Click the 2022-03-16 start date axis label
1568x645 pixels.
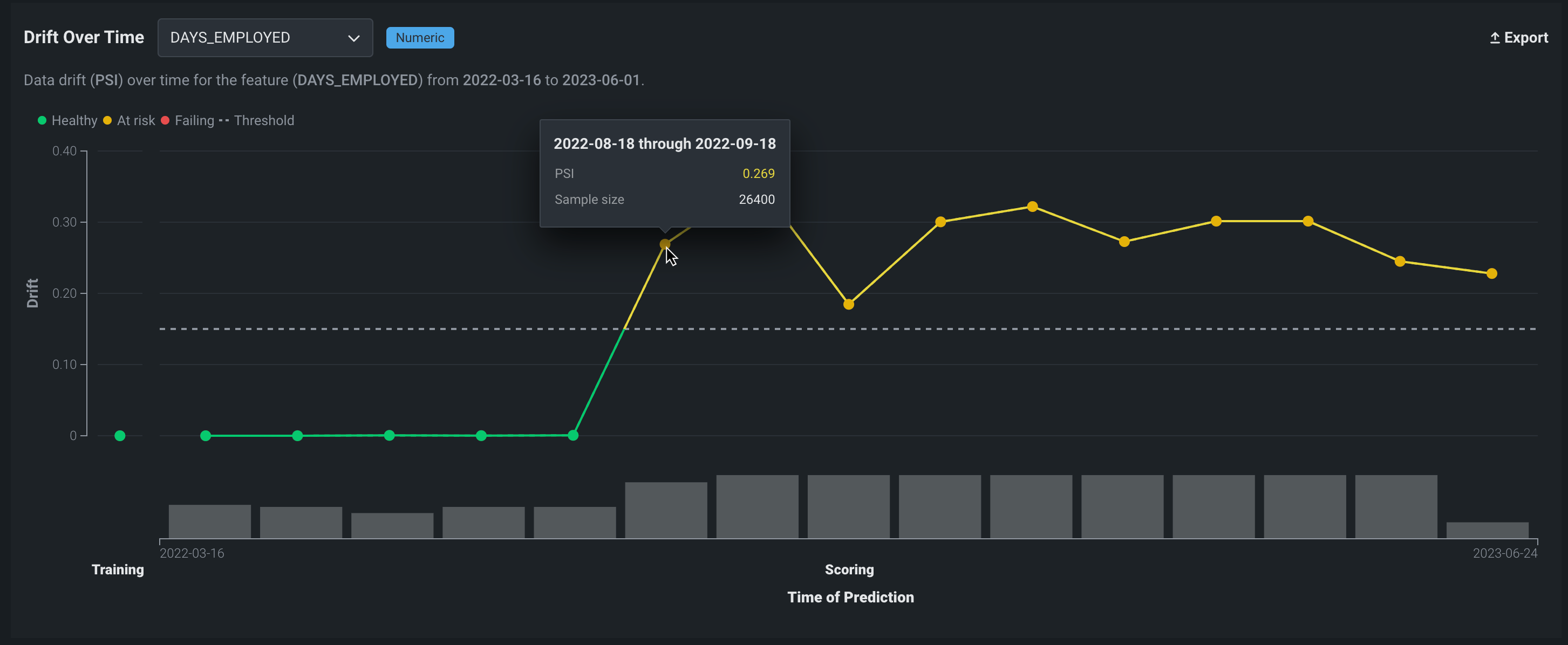point(192,553)
